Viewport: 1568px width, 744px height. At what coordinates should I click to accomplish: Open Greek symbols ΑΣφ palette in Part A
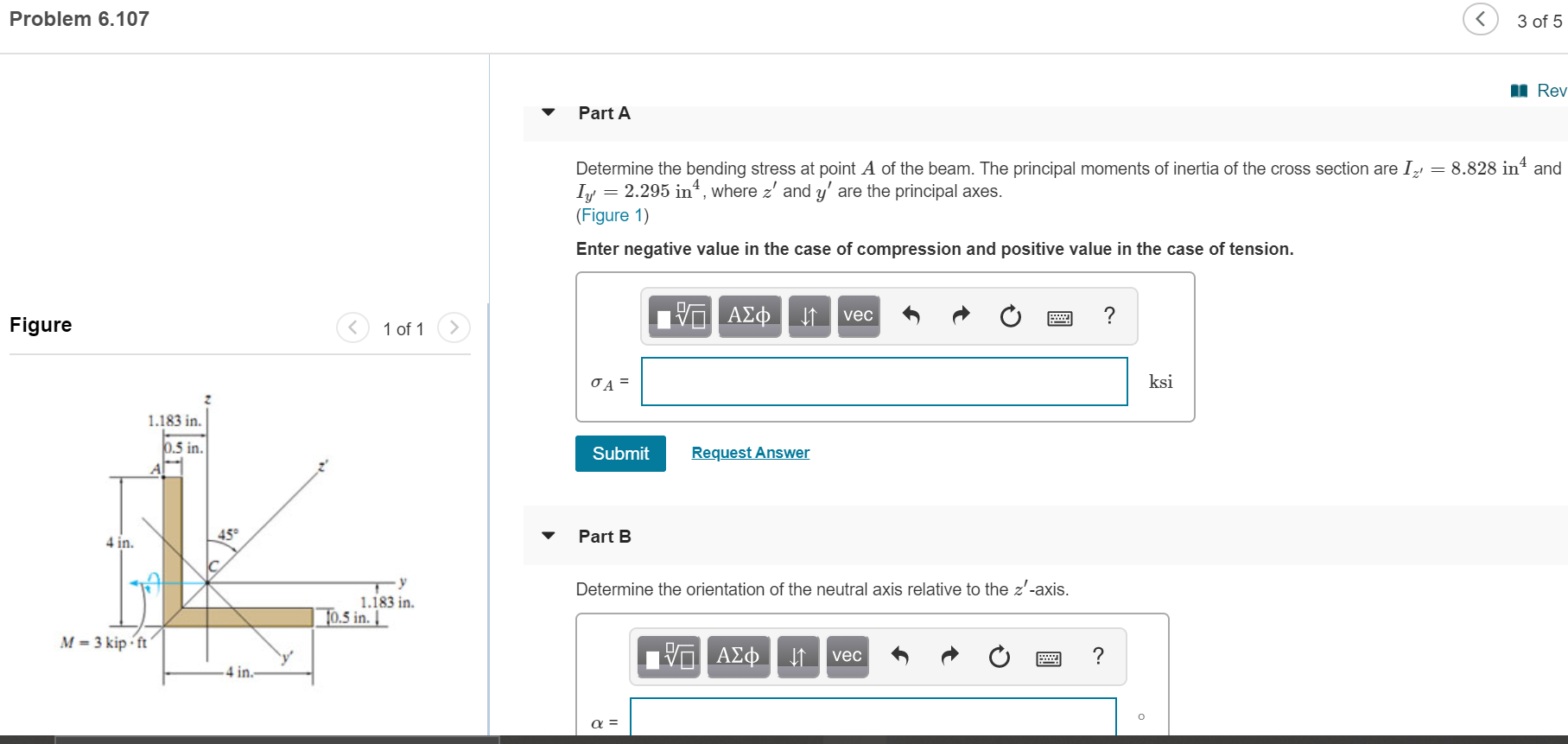pos(749,316)
